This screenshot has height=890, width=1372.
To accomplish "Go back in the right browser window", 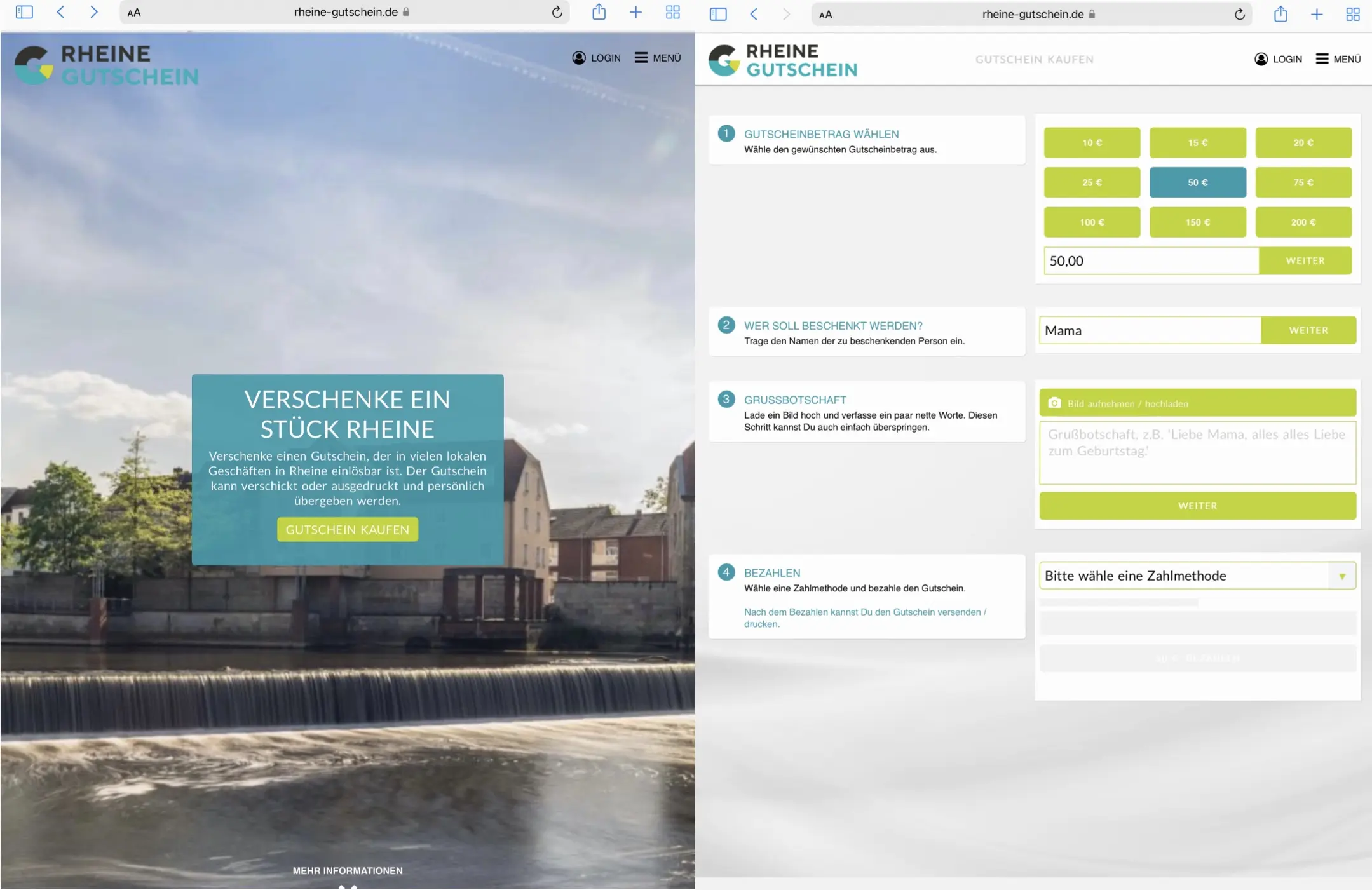I will tap(754, 14).
